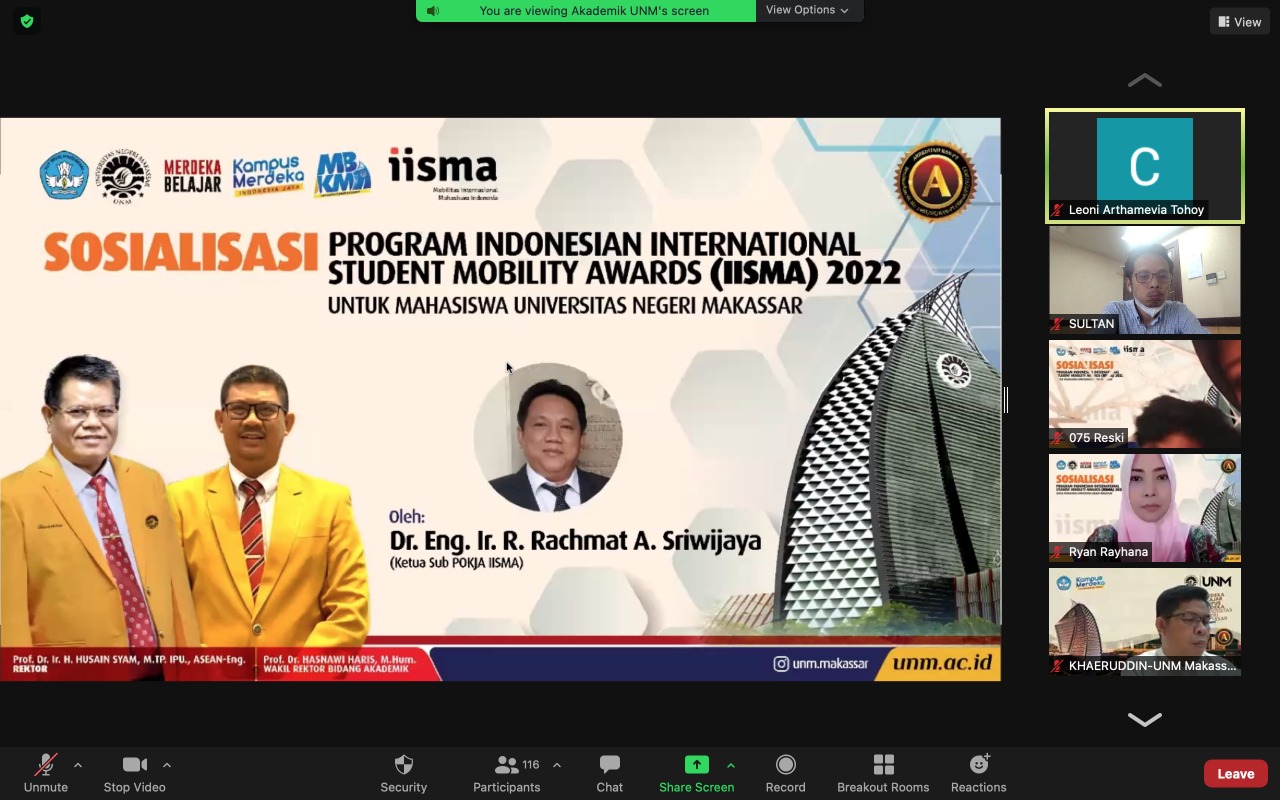Show next participants with down chevron
1280x800 pixels.
(1145, 719)
